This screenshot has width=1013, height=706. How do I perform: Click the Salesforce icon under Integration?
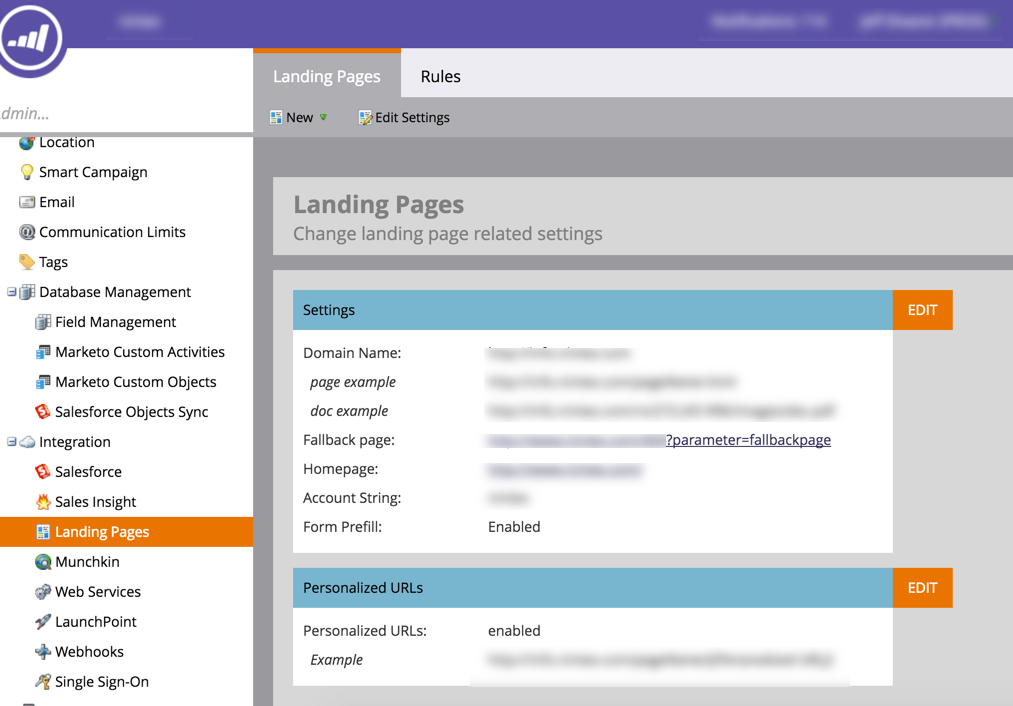[43, 472]
